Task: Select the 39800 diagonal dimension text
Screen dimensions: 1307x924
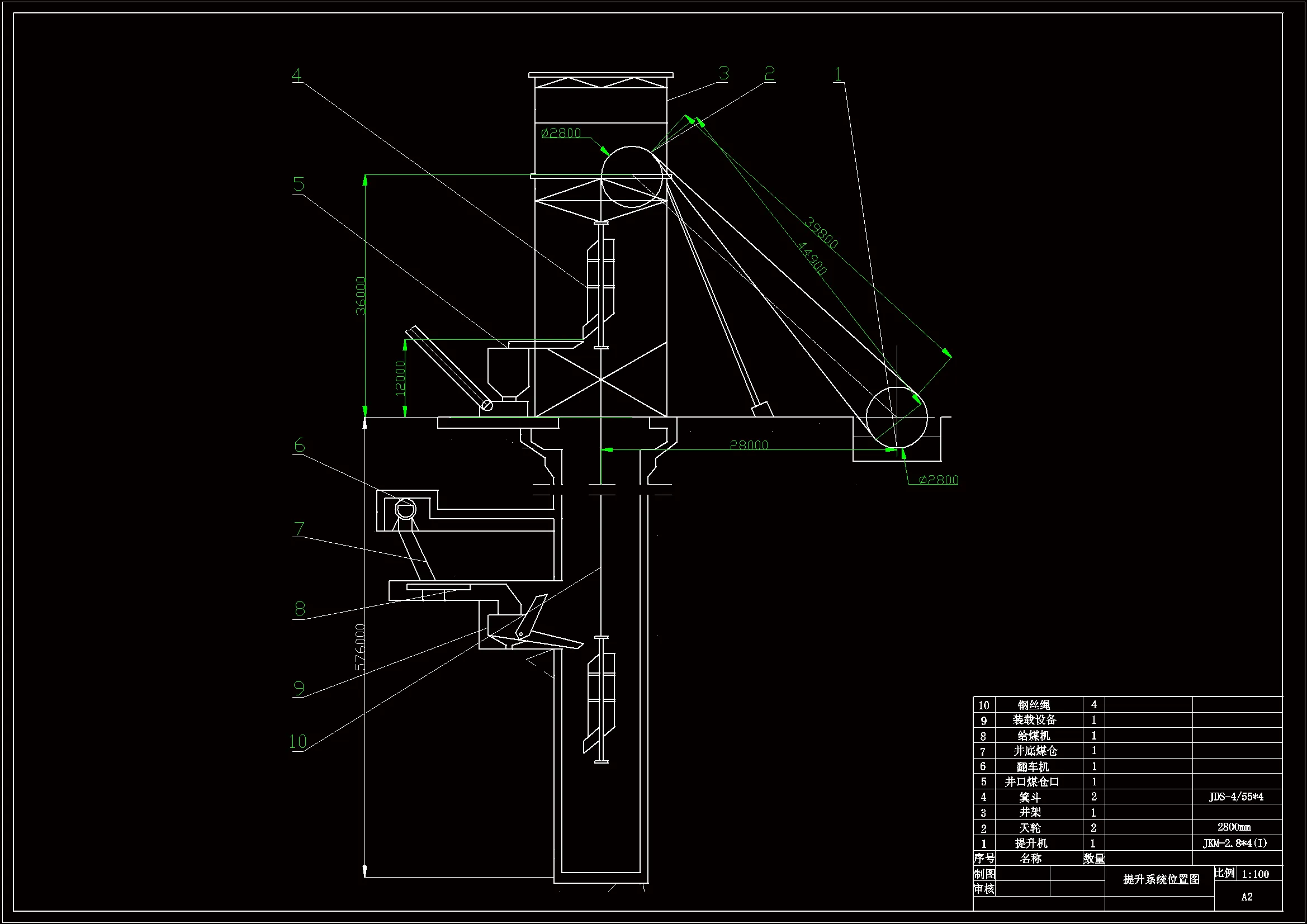Action: [x=821, y=233]
